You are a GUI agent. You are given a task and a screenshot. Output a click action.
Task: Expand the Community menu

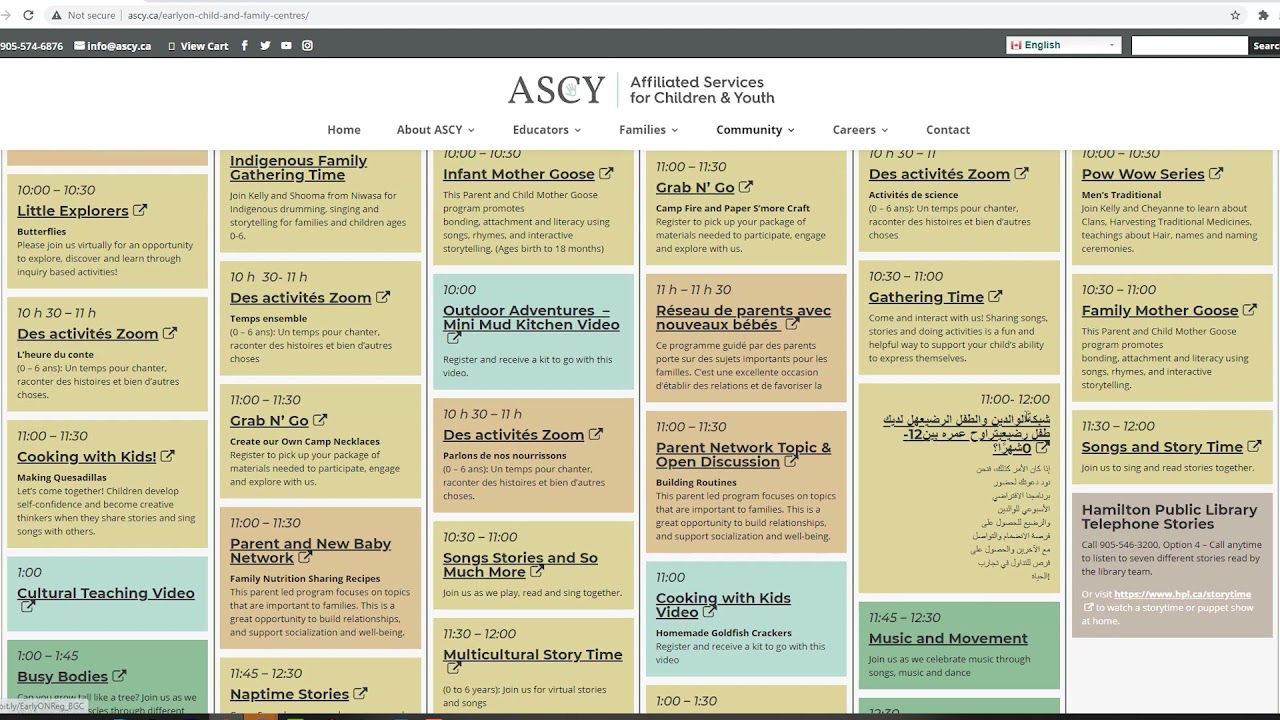tap(755, 130)
